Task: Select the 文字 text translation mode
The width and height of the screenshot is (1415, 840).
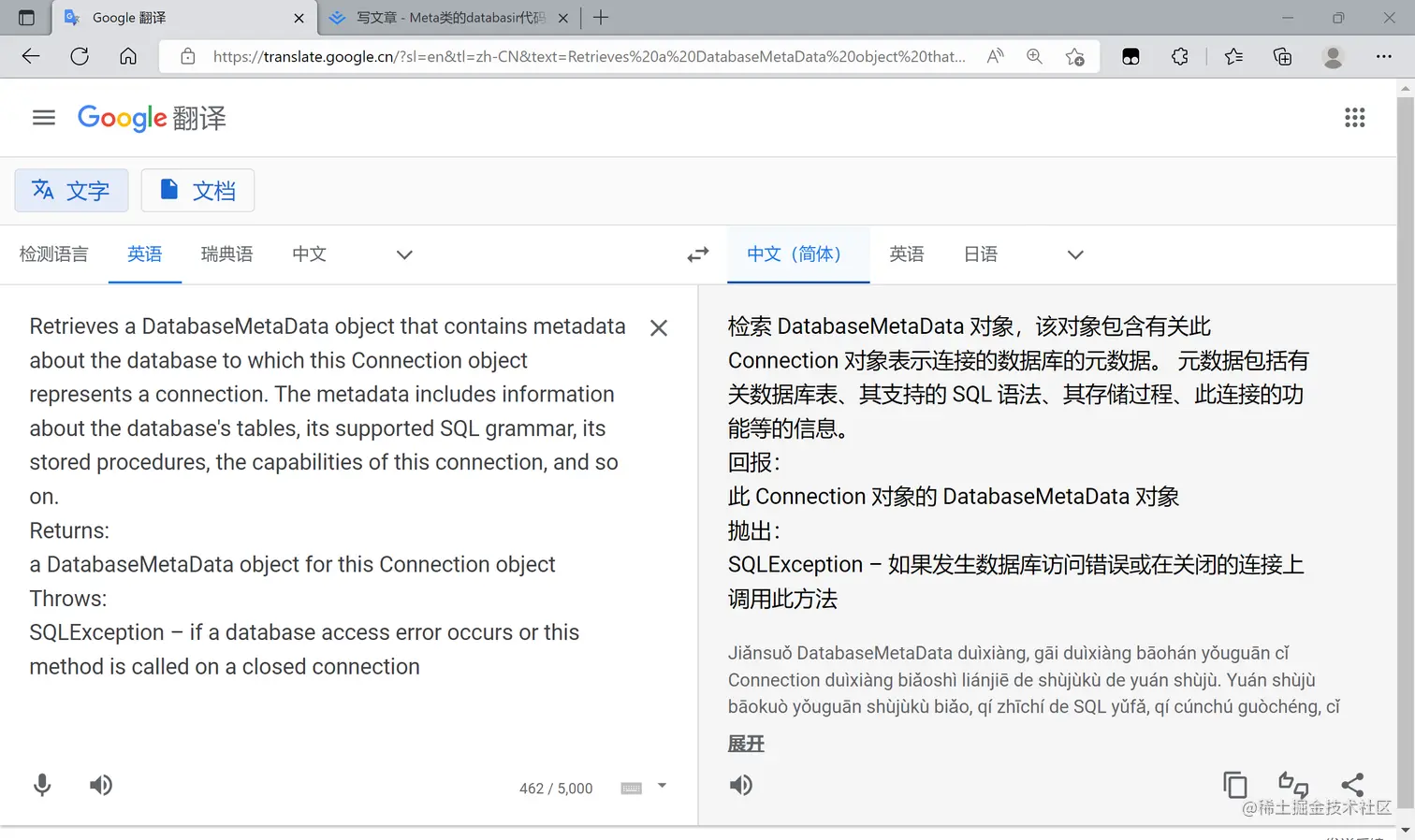Action: pos(71,191)
